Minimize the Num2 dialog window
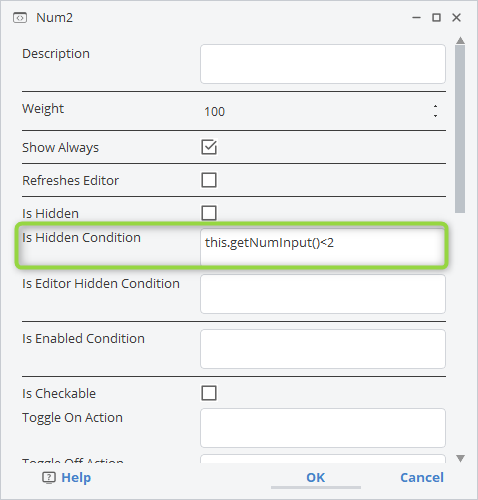 [416, 17]
